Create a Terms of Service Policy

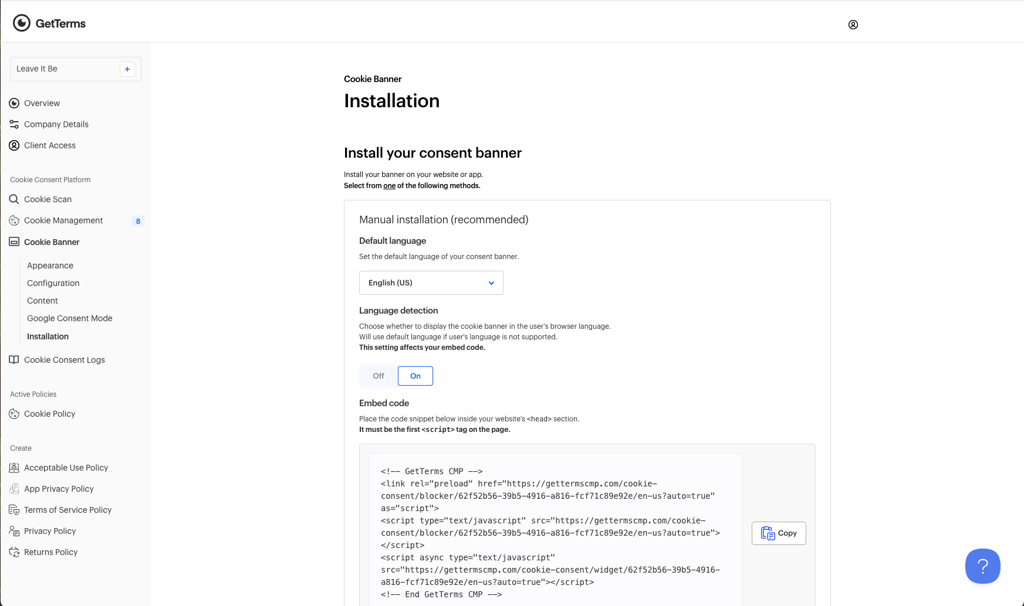[68, 510]
